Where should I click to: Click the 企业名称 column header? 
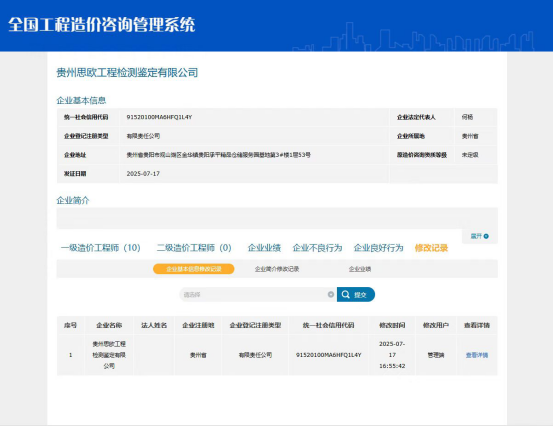coord(109,325)
